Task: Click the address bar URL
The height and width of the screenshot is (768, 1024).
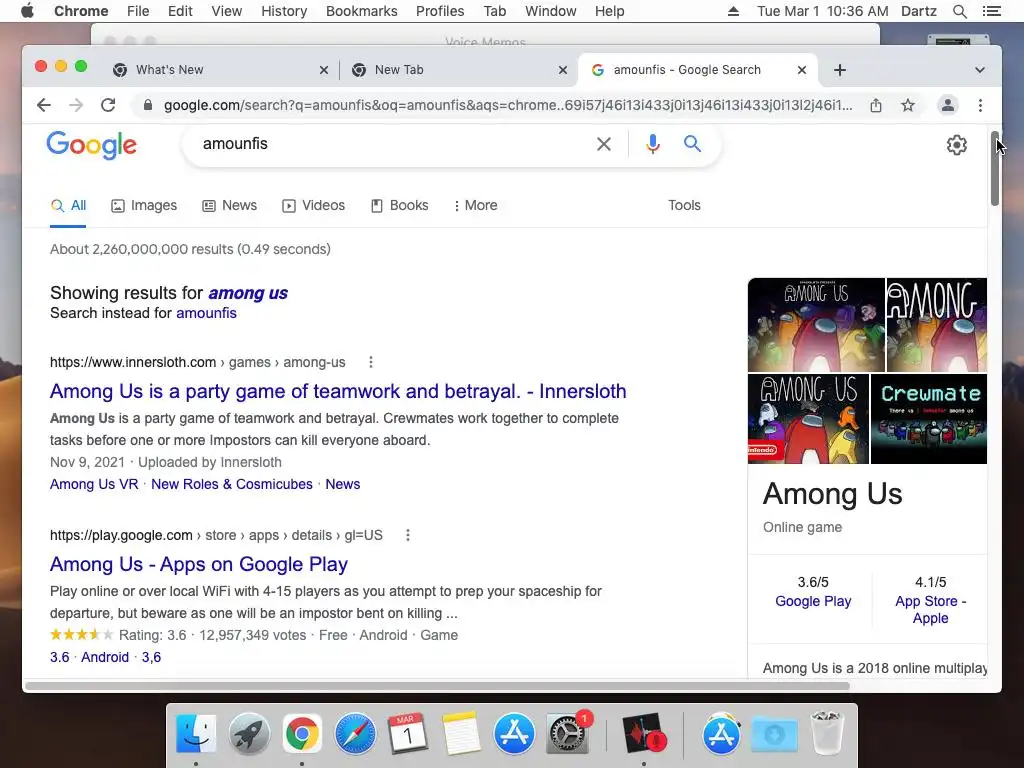Action: tap(508, 105)
